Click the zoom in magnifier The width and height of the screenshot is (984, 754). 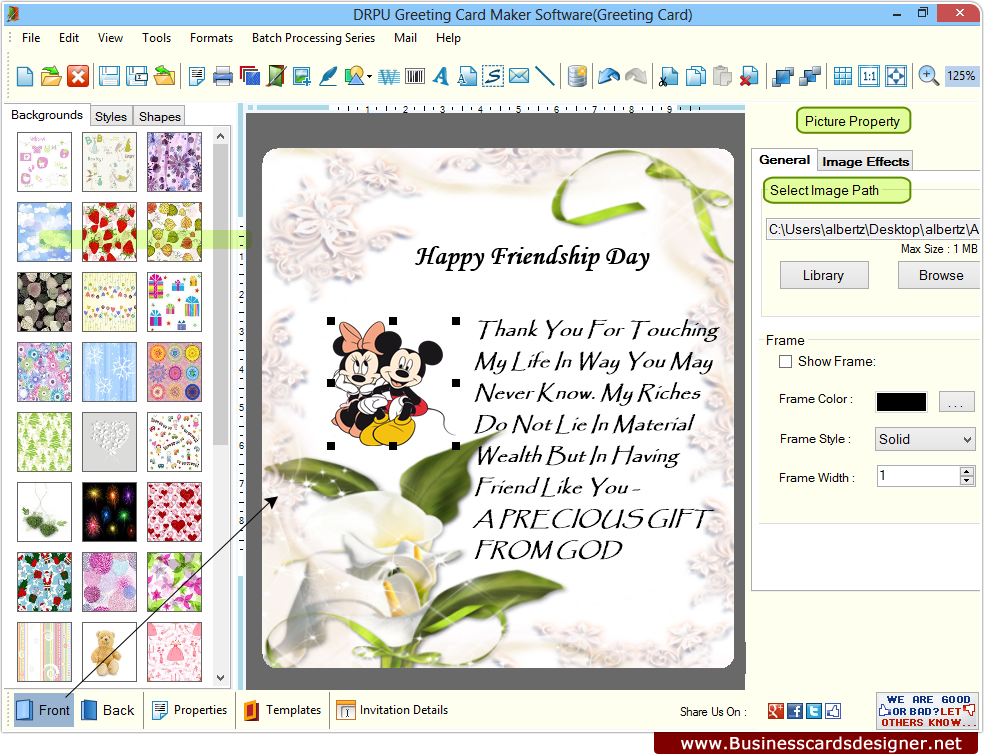pos(928,77)
